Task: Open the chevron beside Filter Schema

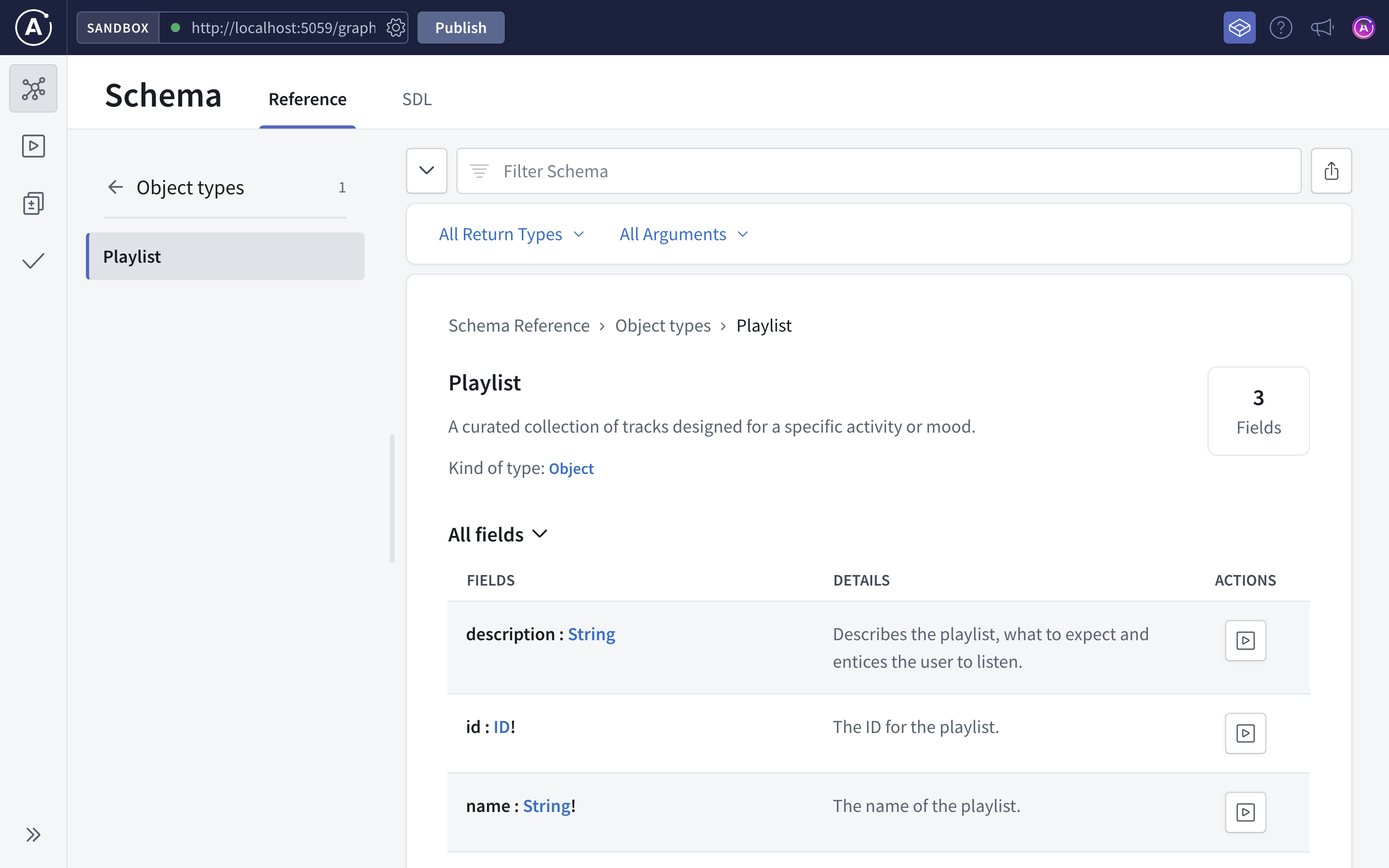Action: click(426, 170)
